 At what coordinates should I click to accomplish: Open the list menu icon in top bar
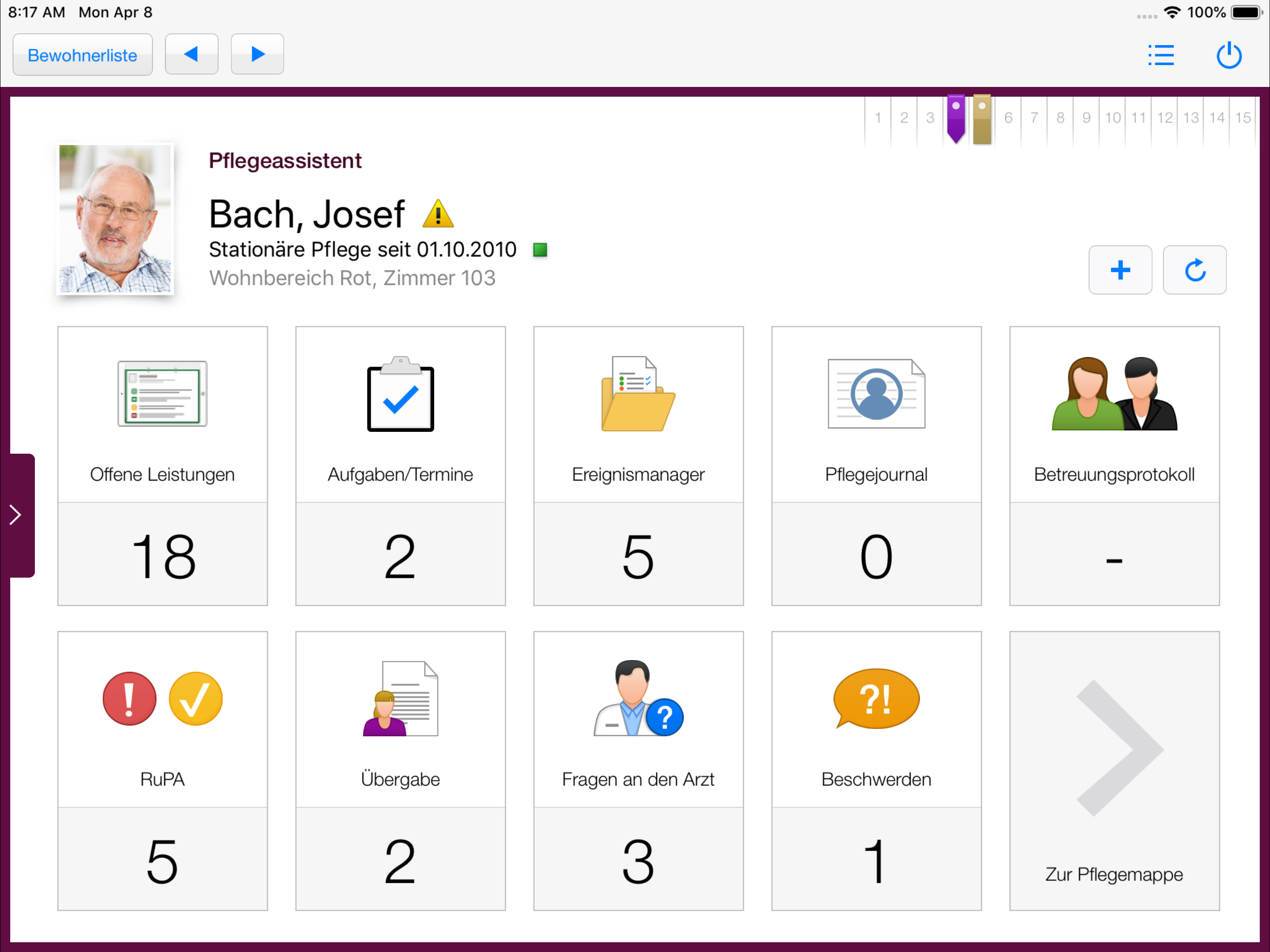coord(1161,55)
